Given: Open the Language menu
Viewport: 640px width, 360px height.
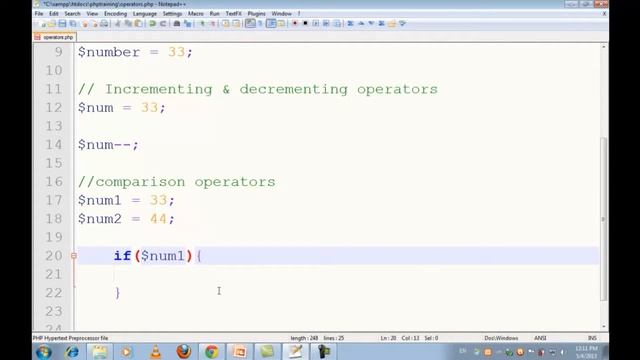Looking at the screenshot, I should tap(144, 13).
